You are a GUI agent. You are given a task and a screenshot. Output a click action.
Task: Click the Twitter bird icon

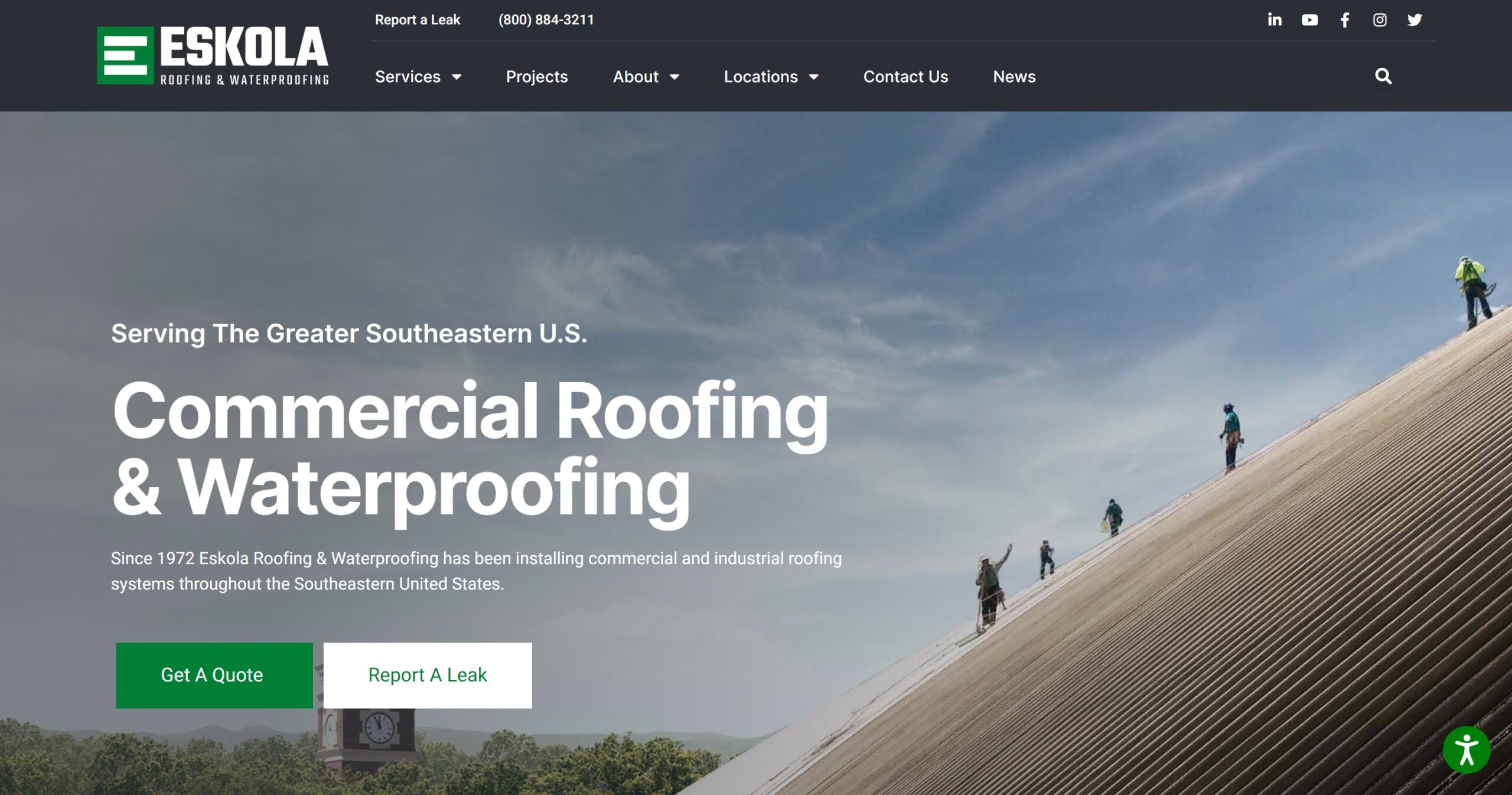[1415, 20]
